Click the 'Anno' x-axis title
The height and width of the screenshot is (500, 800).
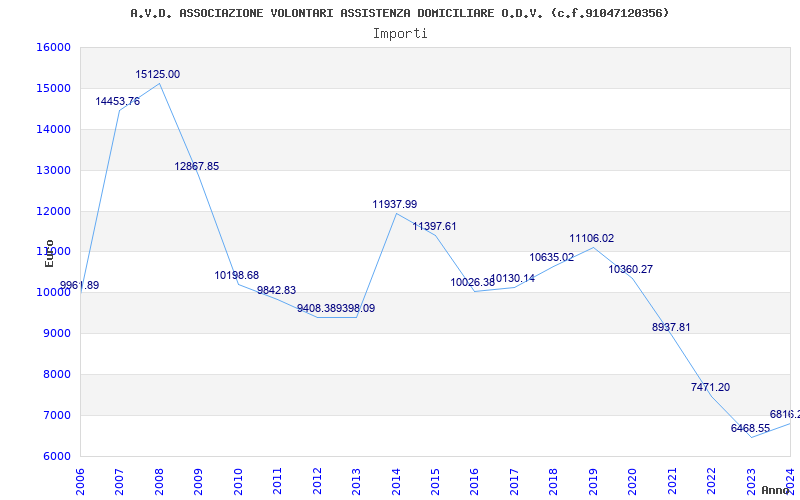(776, 490)
